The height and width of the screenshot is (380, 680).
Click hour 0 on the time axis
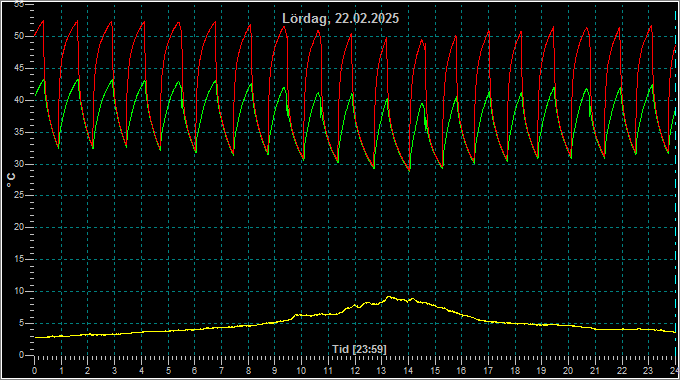pos(35,371)
